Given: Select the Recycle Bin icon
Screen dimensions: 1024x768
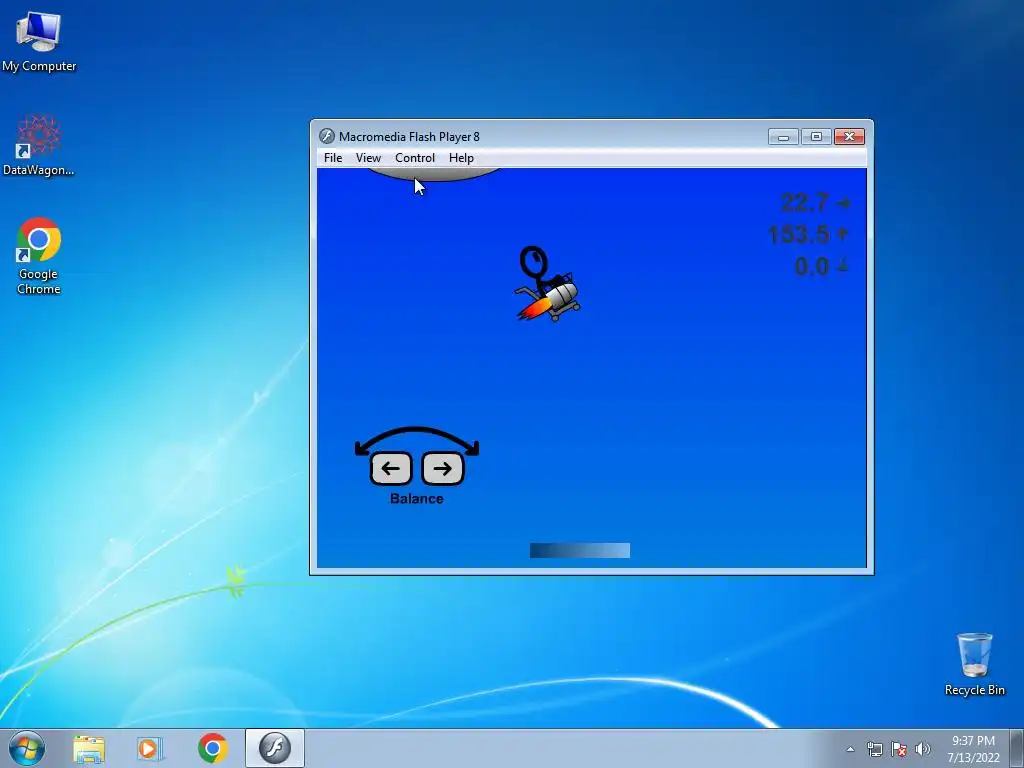Looking at the screenshot, I should tap(974, 664).
